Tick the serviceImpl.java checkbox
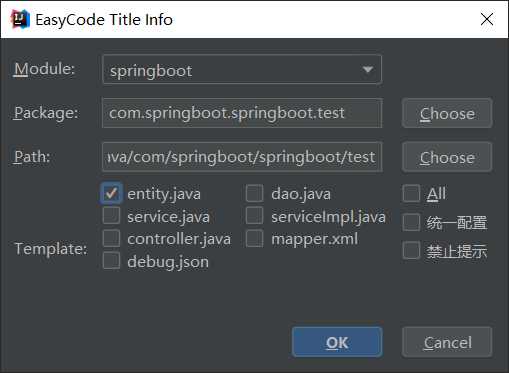 coord(255,215)
